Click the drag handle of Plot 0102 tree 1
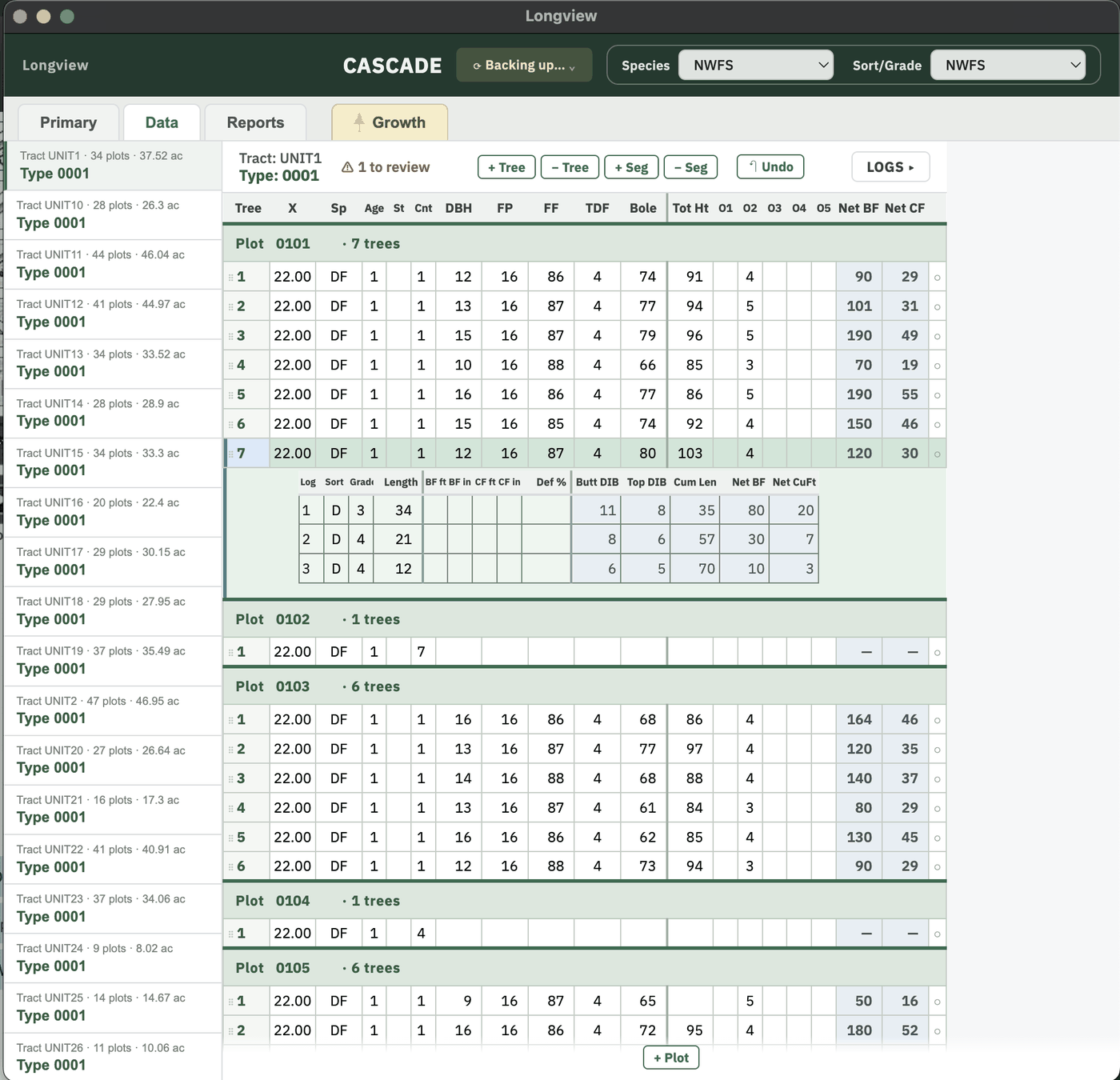1120x1080 pixels. coord(231,653)
